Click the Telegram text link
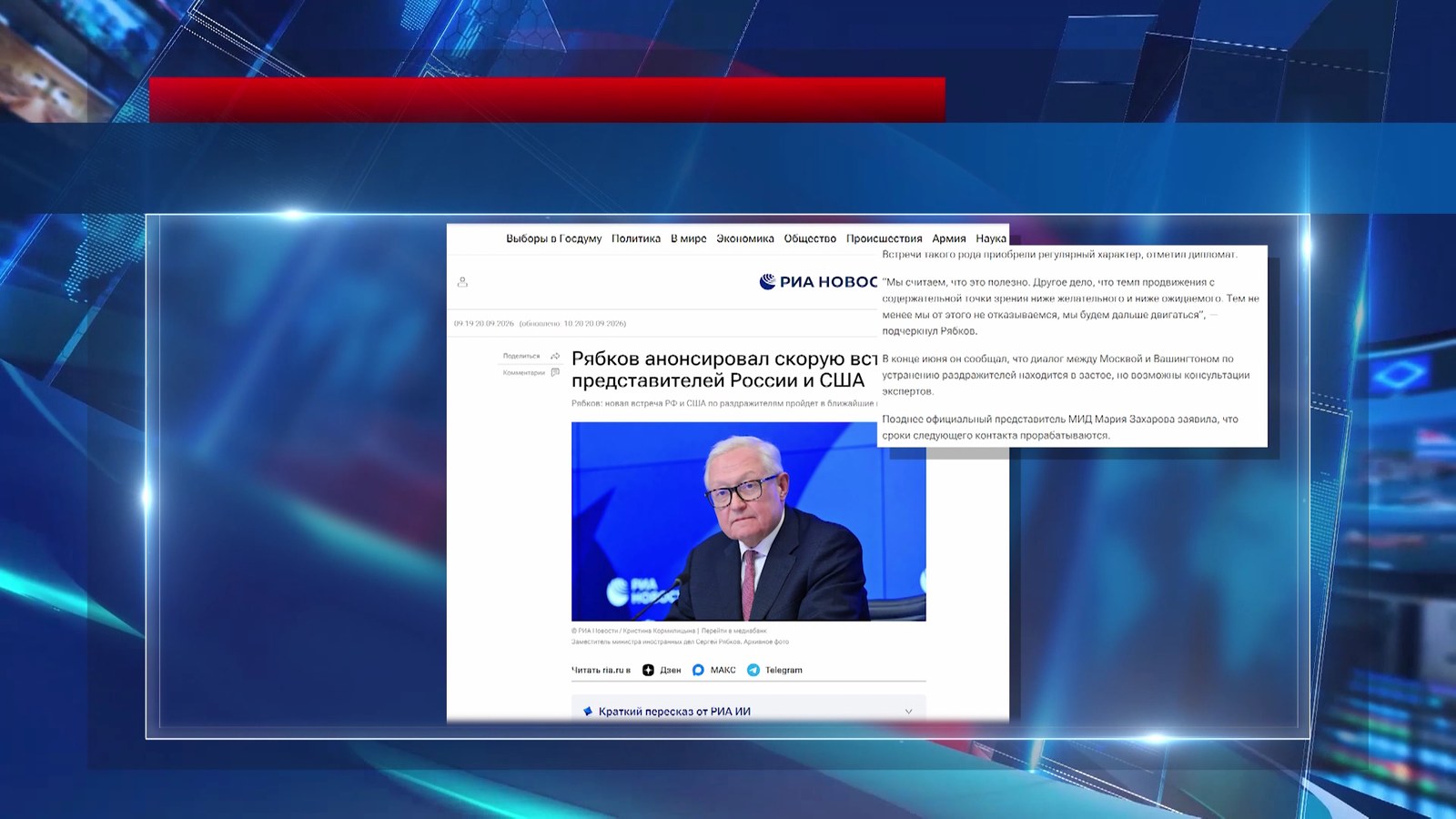 click(x=784, y=670)
